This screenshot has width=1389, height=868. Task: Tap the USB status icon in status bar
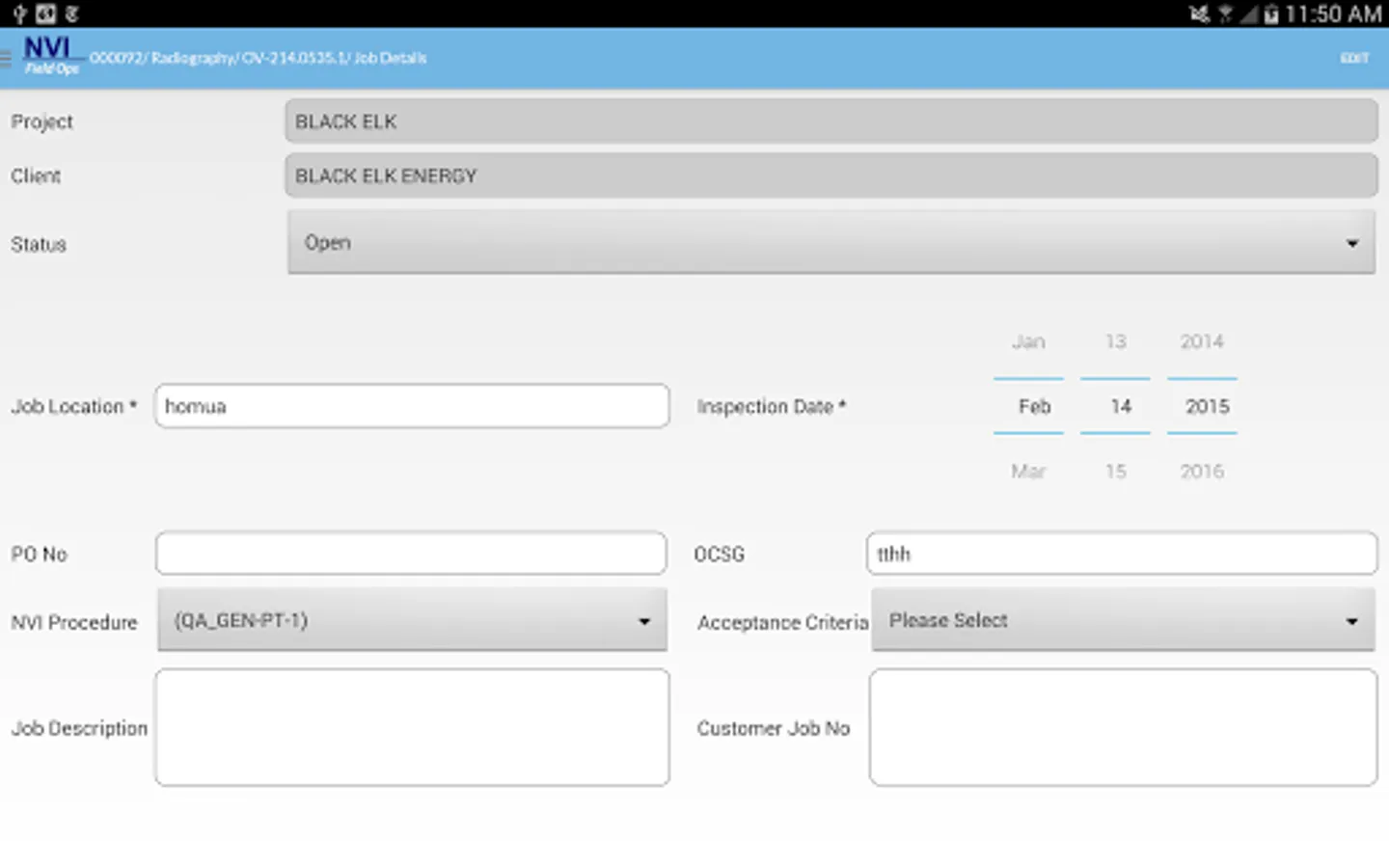click(x=18, y=14)
